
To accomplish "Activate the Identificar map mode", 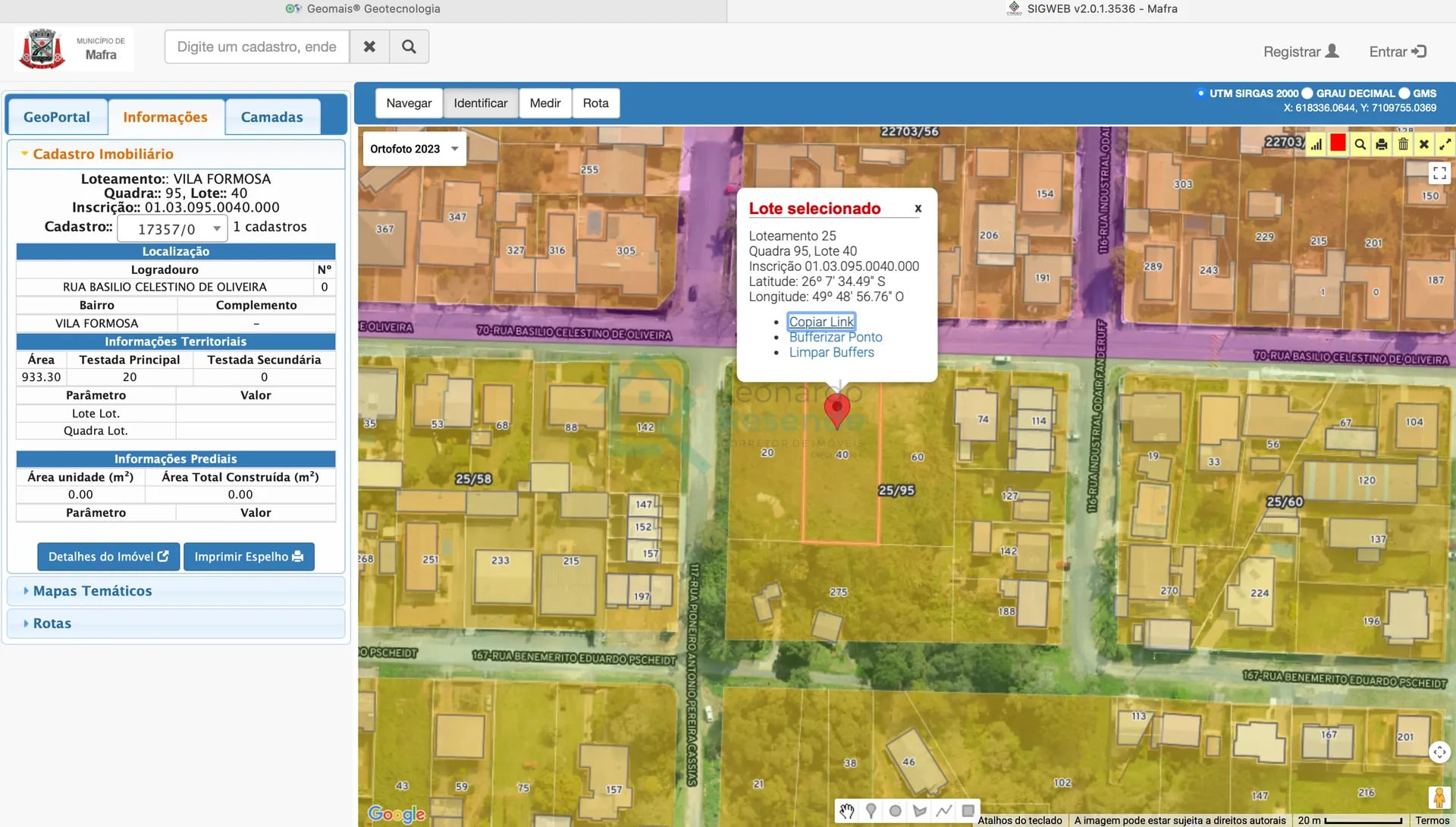I will coord(481,103).
